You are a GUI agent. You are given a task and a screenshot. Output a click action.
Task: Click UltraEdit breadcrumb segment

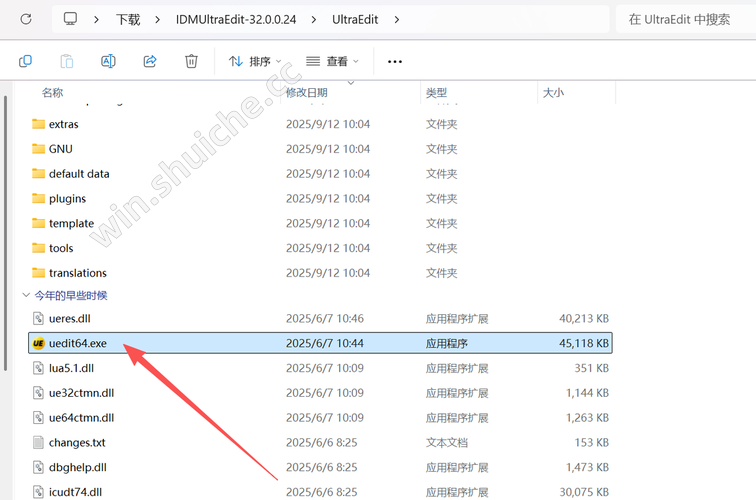click(355, 20)
